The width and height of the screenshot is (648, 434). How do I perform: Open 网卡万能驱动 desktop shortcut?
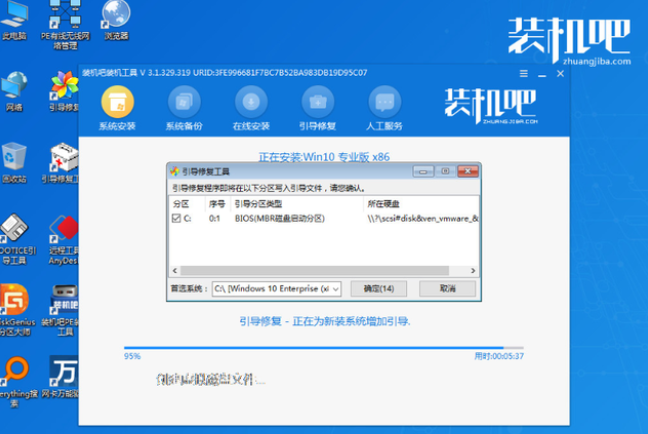click(61, 377)
